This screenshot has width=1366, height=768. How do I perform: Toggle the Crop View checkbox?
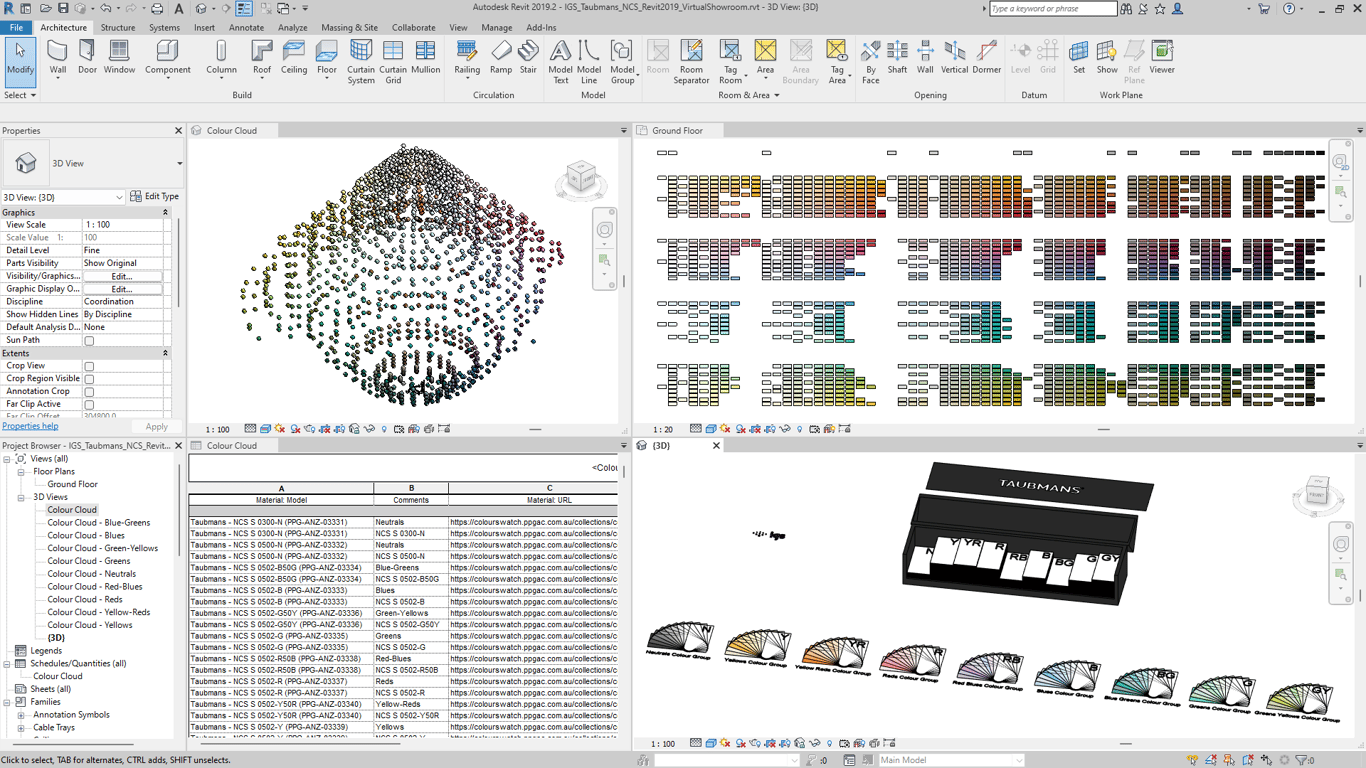tap(89, 367)
